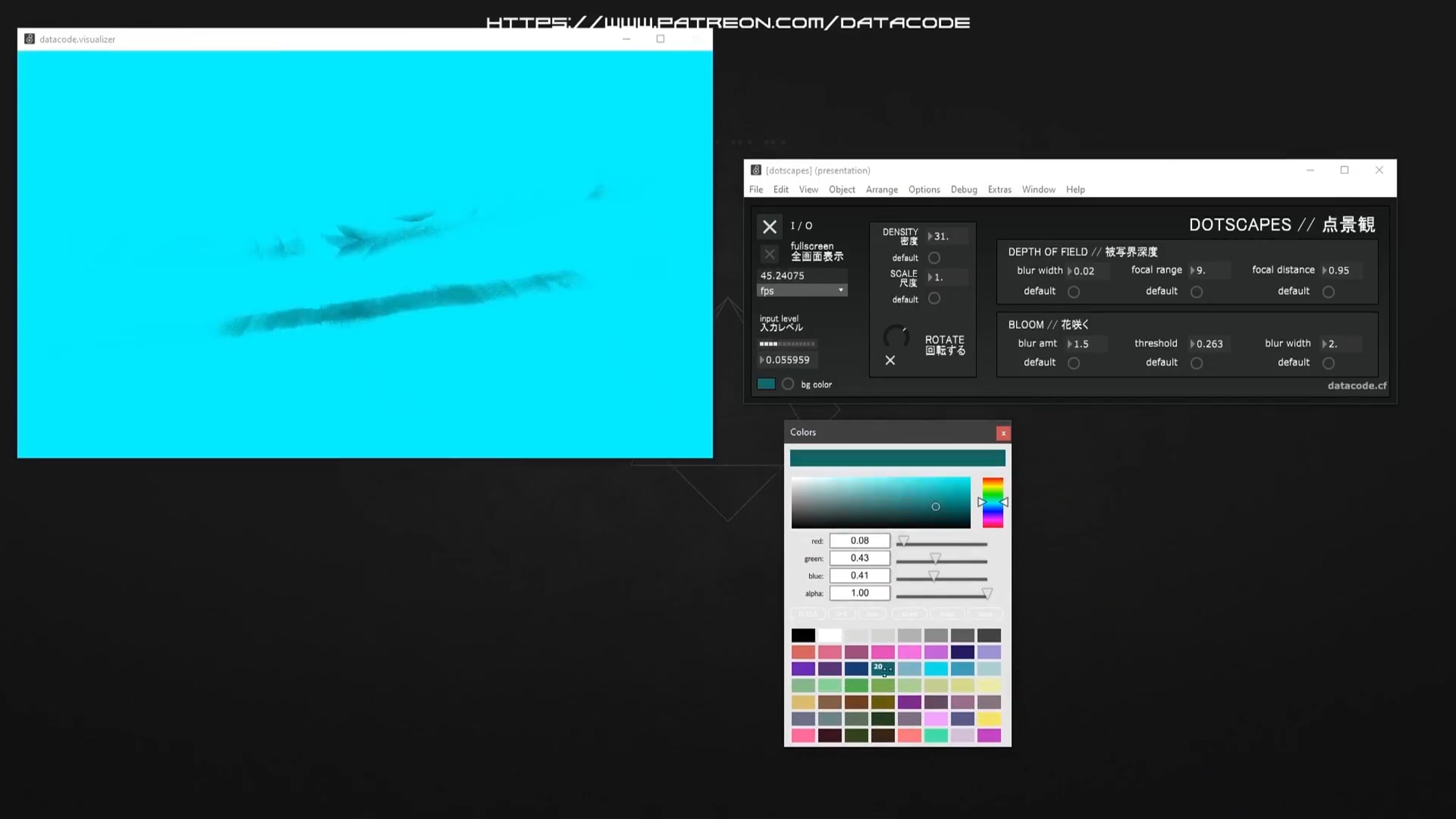This screenshot has height=819, width=1456.
Task: Click the bloom threshold number box arrow
Action: point(1193,344)
